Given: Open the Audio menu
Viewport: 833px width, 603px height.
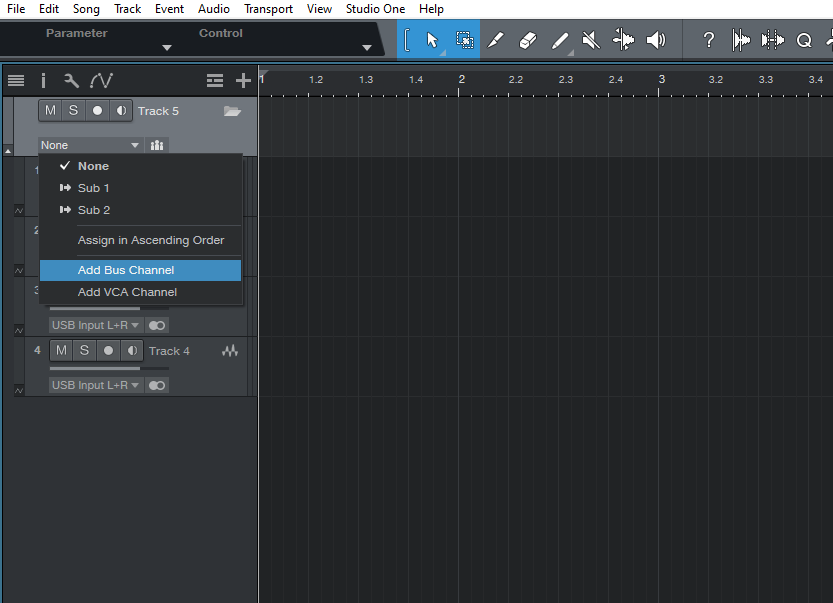Looking at the screenshot, I should coord(214,9).
